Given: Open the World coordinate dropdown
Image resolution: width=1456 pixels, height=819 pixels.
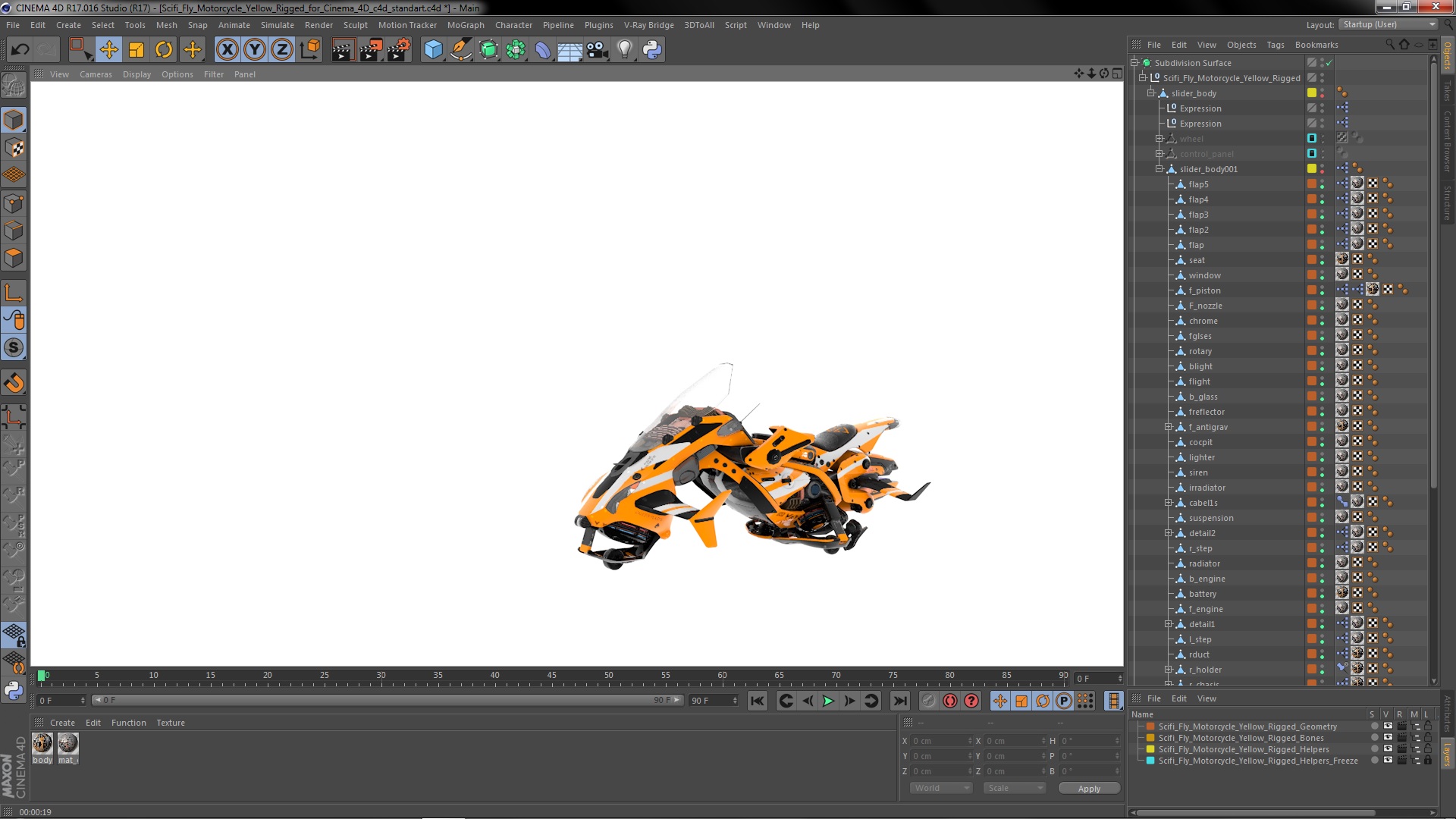Looking at the screenshot, I should pyautogui.click(x=940, y=789).
